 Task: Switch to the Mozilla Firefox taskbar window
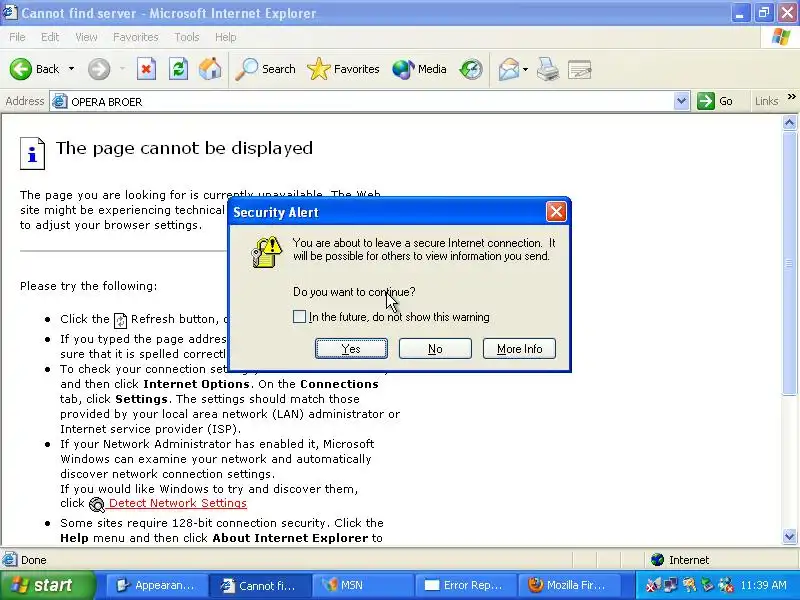568,585
